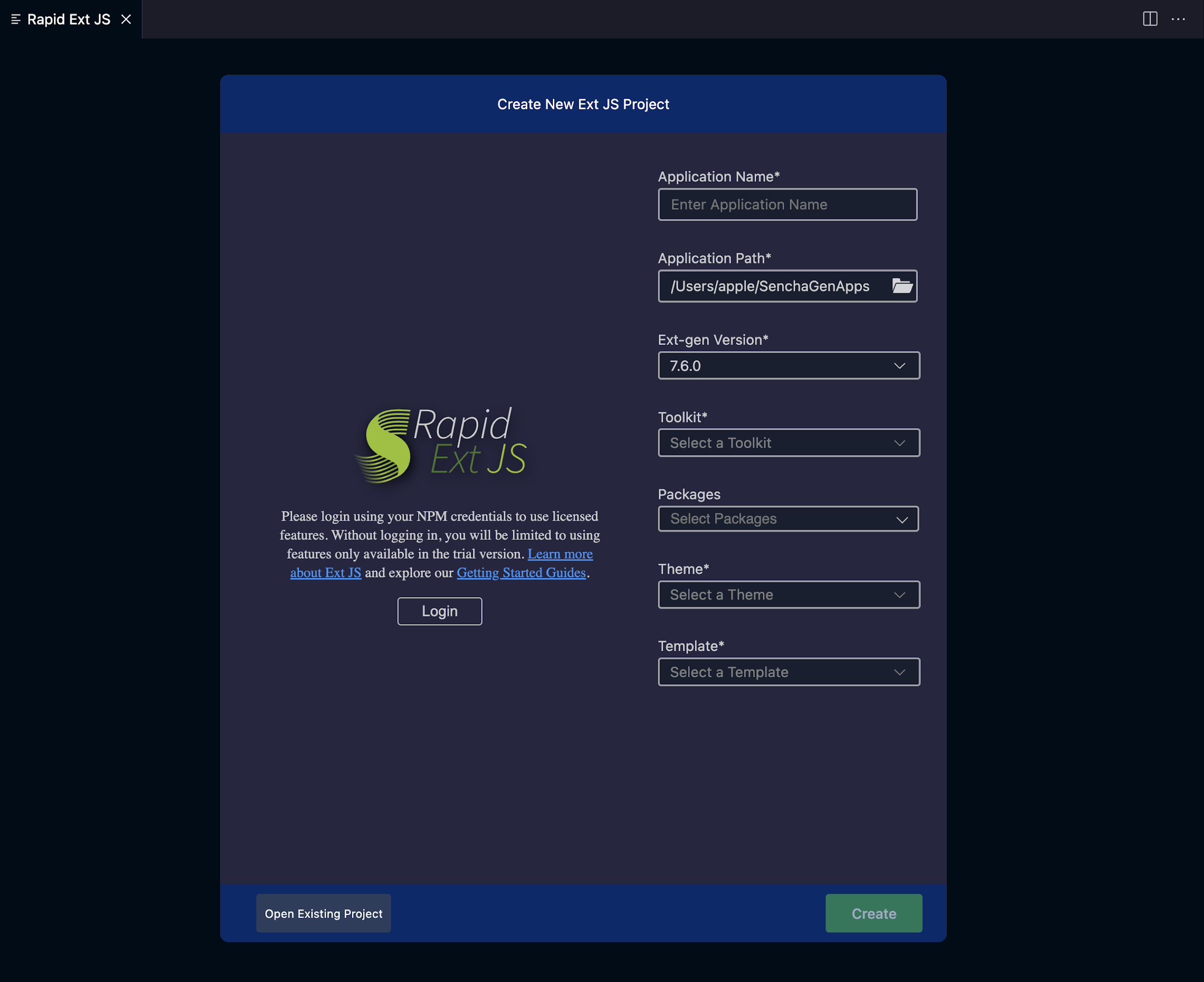Image resolution: width=1204 pixels, height=982 pixels.
Task: Click the Template* label
Action: (x=691, y=645)
